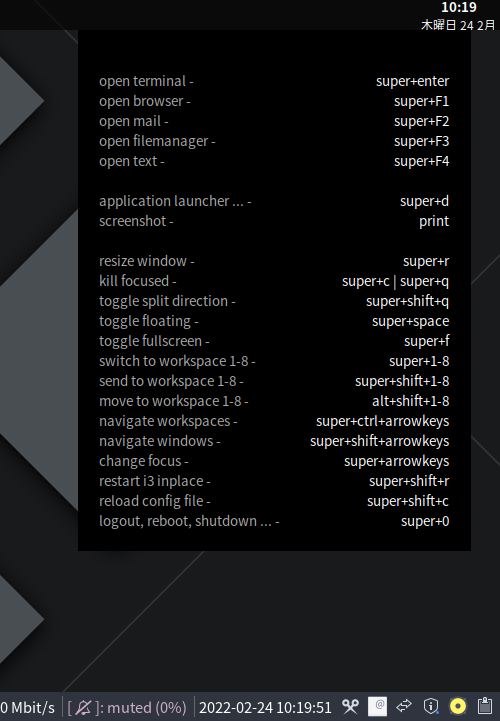Image resolution: width=500 pixels, height=721 pixels.
Task: Click the 'super+F1' shortcut text
Action: [x=422, y=101]
